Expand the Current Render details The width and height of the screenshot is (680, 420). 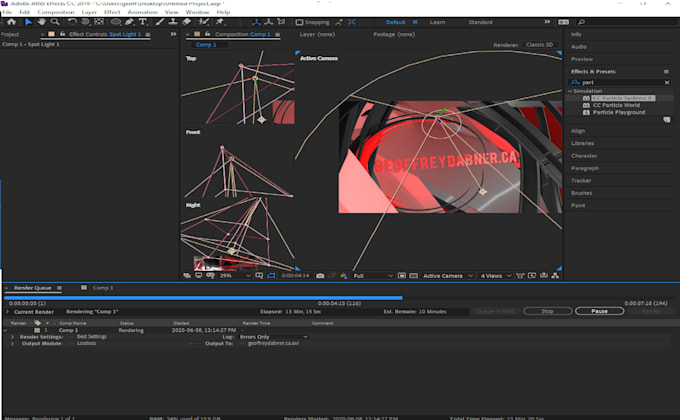point(7,312)
